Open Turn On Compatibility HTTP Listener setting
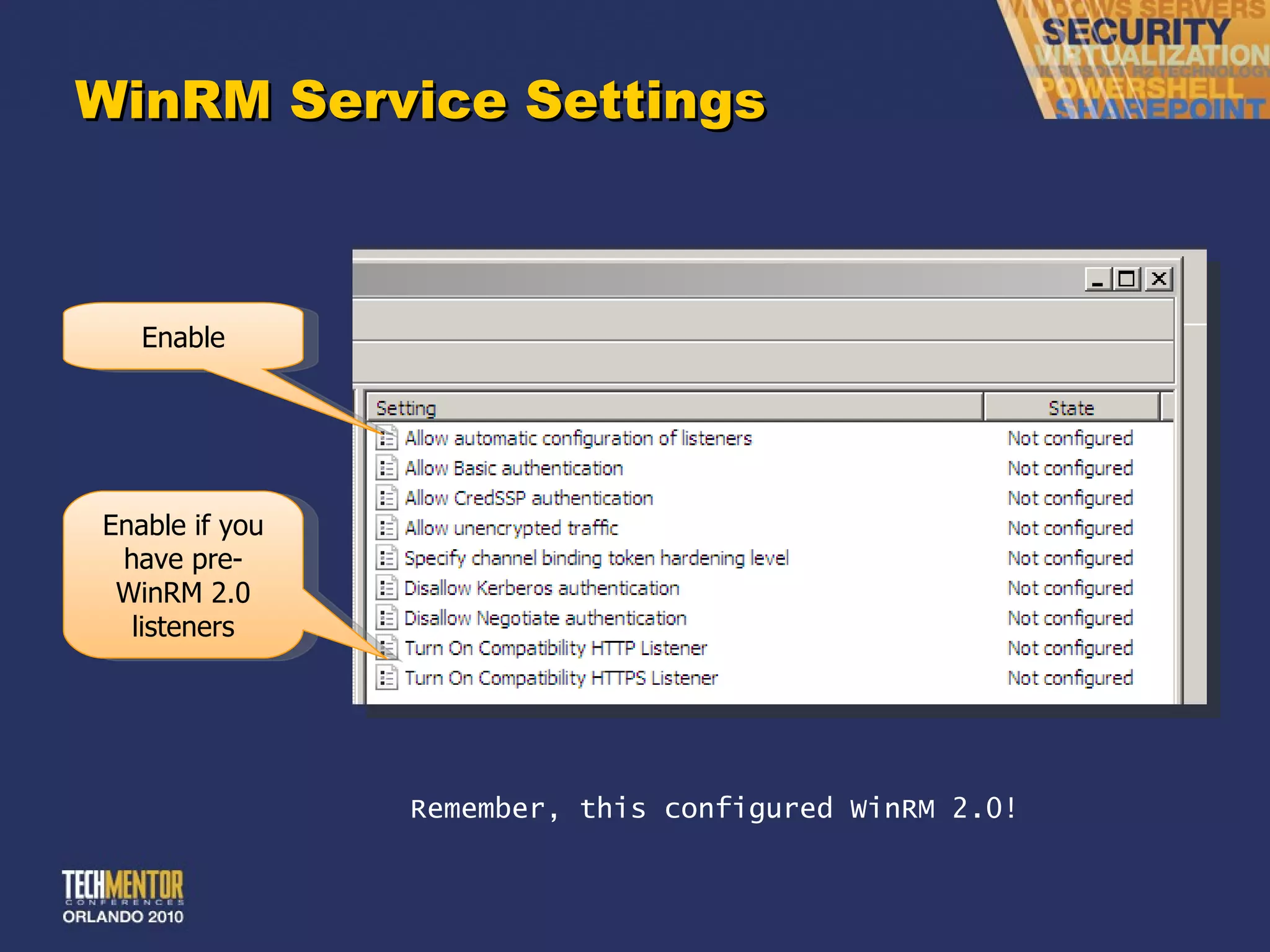Viewport: 1270px width, 952px height. point(555,648)
